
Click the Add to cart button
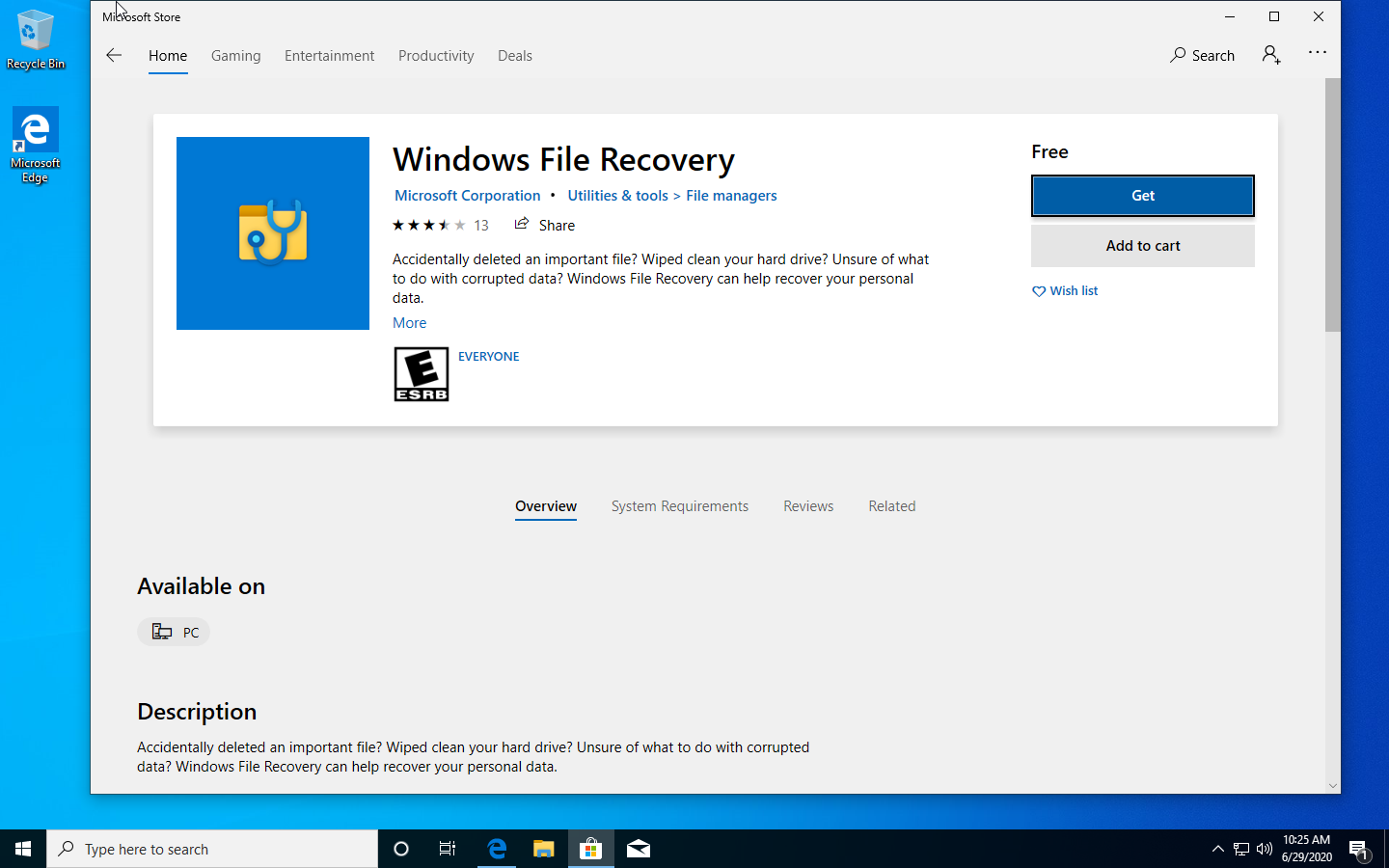click(x=1142, y=245)
